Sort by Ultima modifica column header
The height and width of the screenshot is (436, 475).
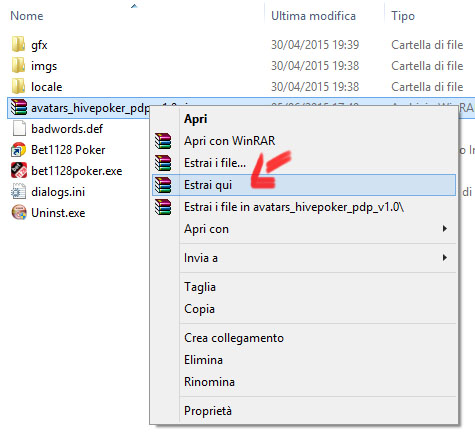pyautogui.click(x=313, y=16)
